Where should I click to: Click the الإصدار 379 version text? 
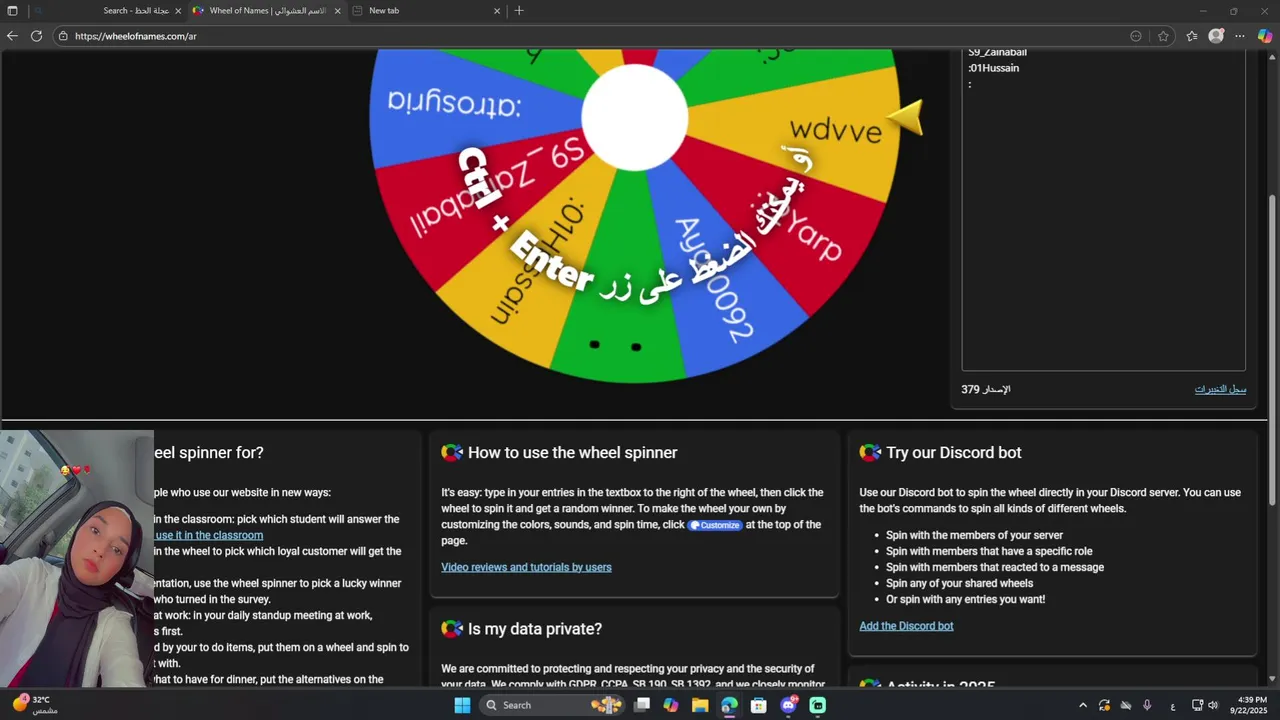986,389
